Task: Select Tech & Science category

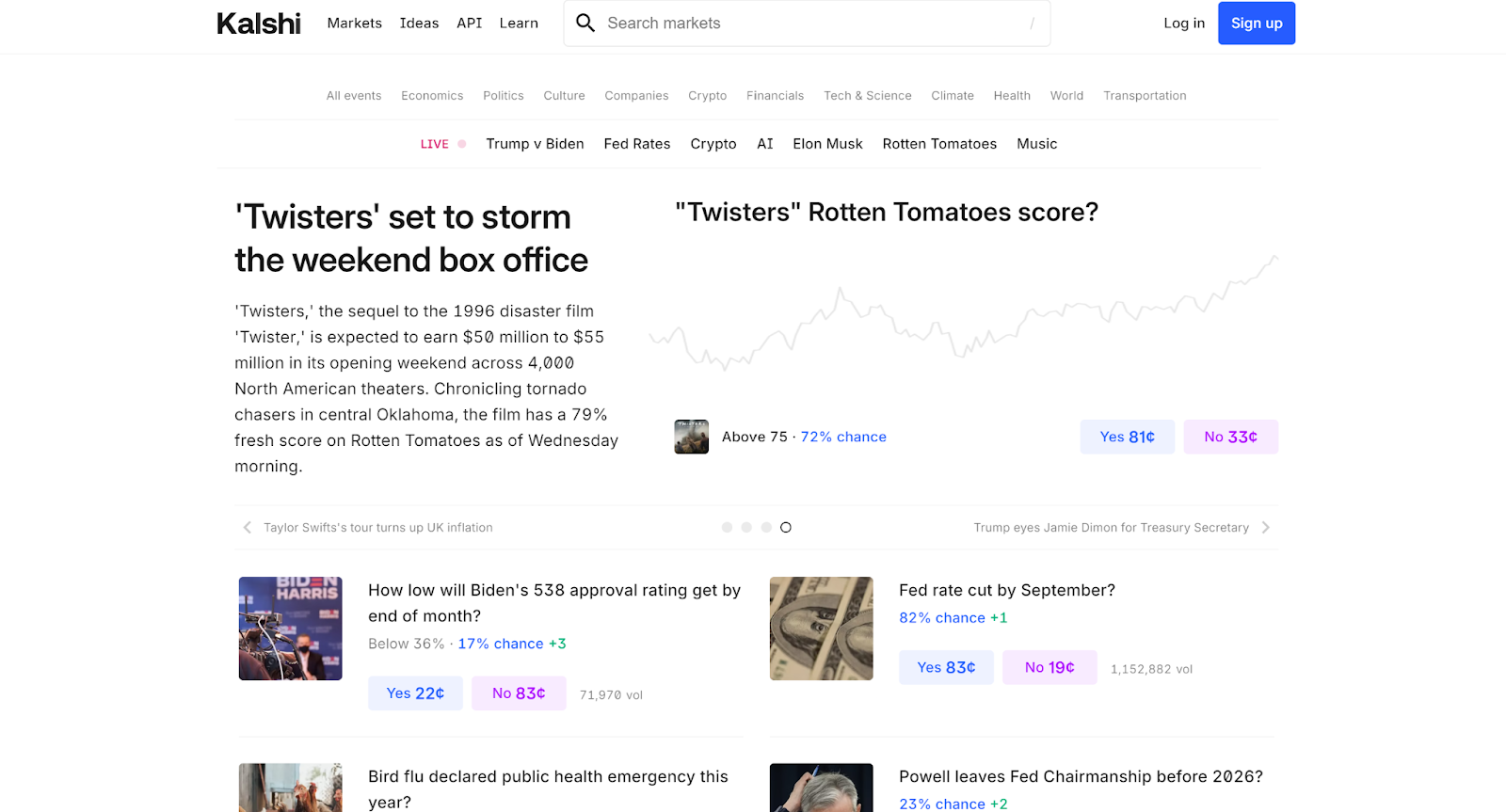Action: point(868,96)
